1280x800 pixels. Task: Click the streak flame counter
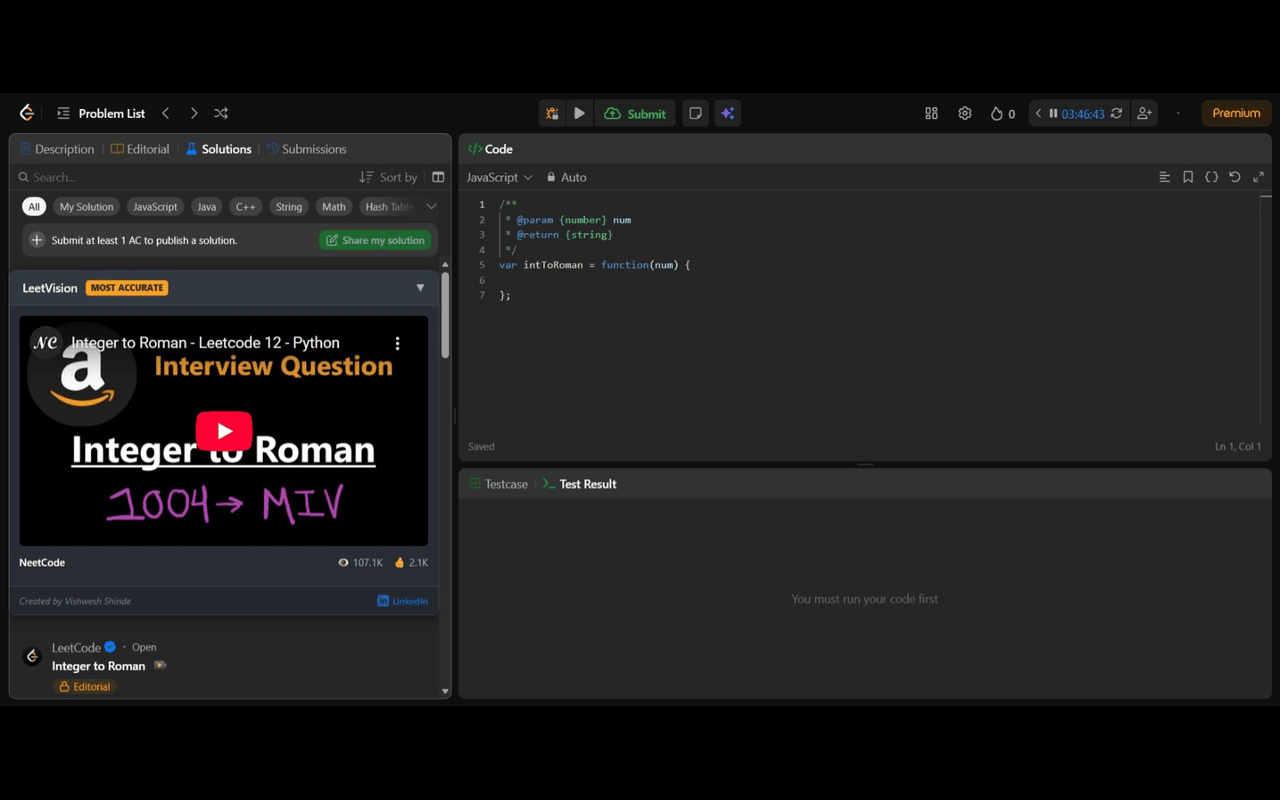click(x=1002, y=113)
